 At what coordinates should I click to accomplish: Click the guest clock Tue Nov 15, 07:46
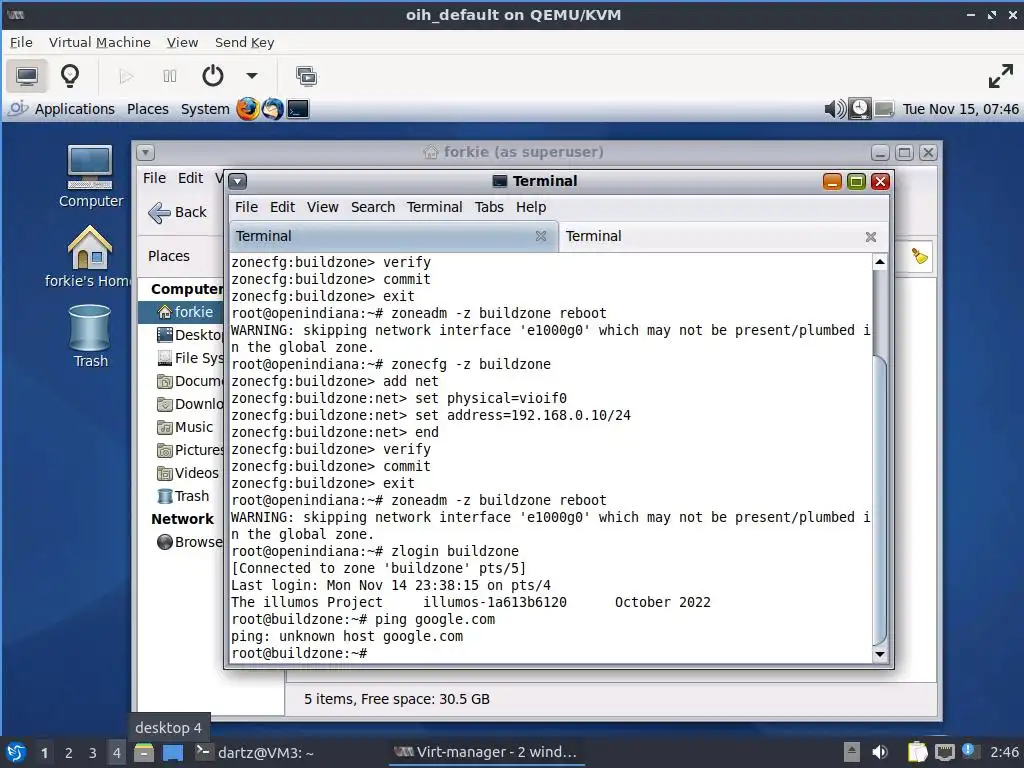click(960, 109)
